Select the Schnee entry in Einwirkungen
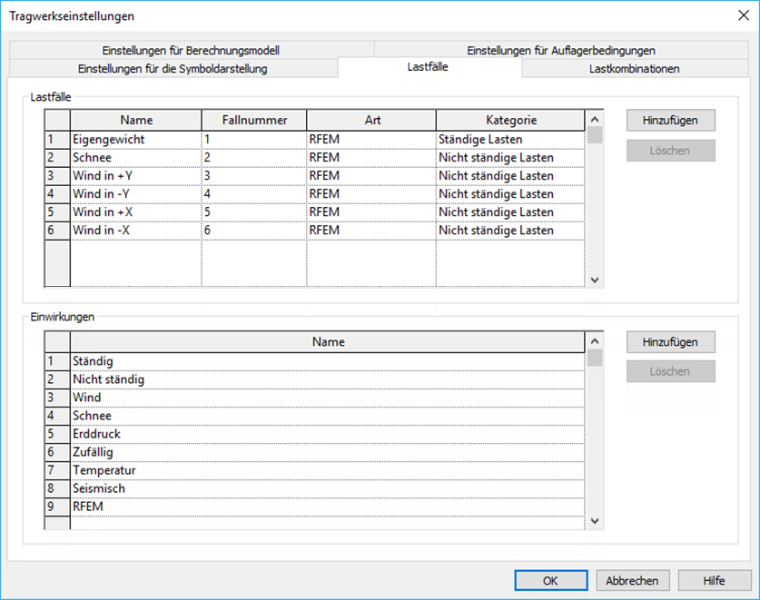The height and width of the screenshot is (600, 760). click(328, 416)
